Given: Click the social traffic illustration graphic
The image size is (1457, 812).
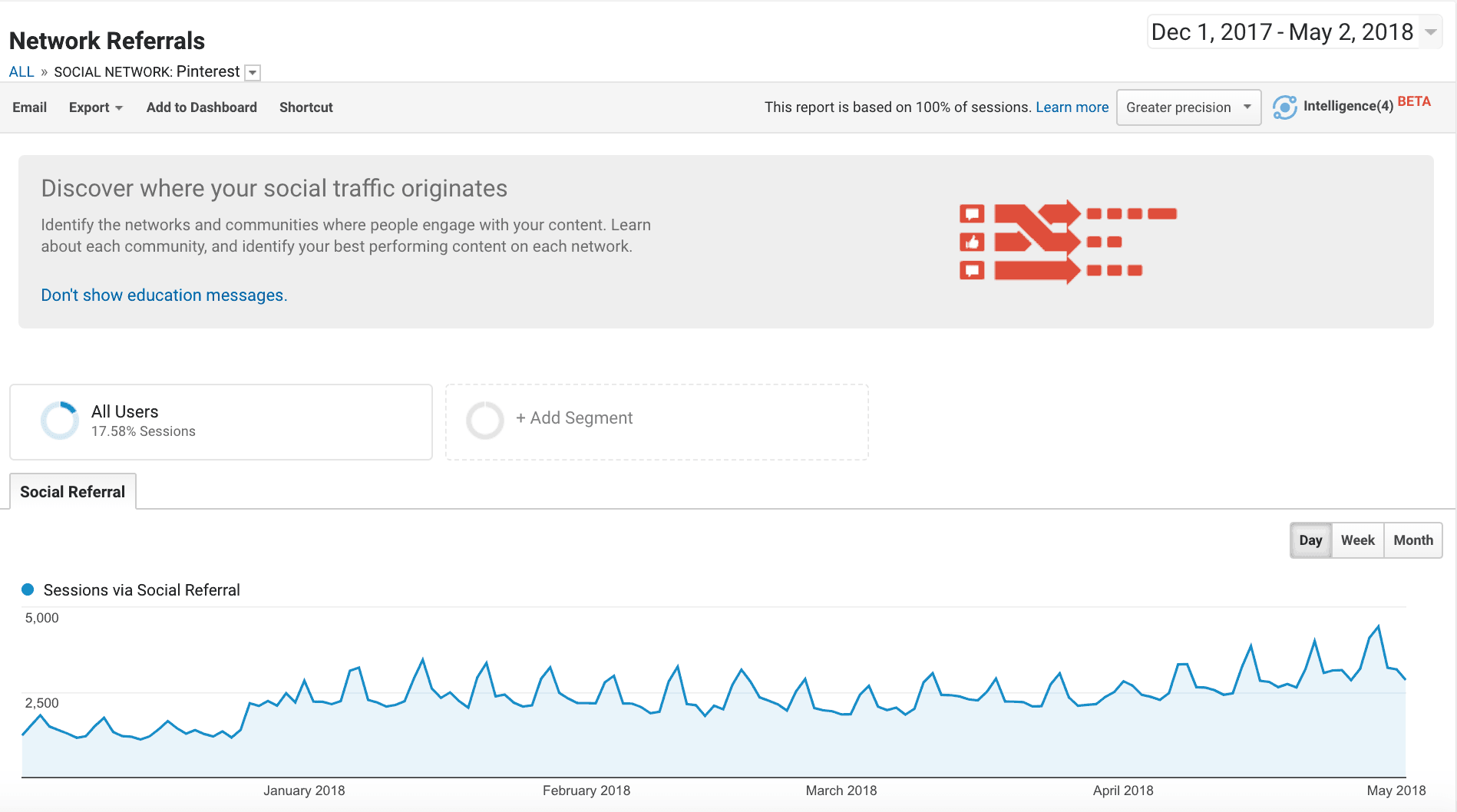Looking at the screenshot, I should click(x=1068, y=242).
